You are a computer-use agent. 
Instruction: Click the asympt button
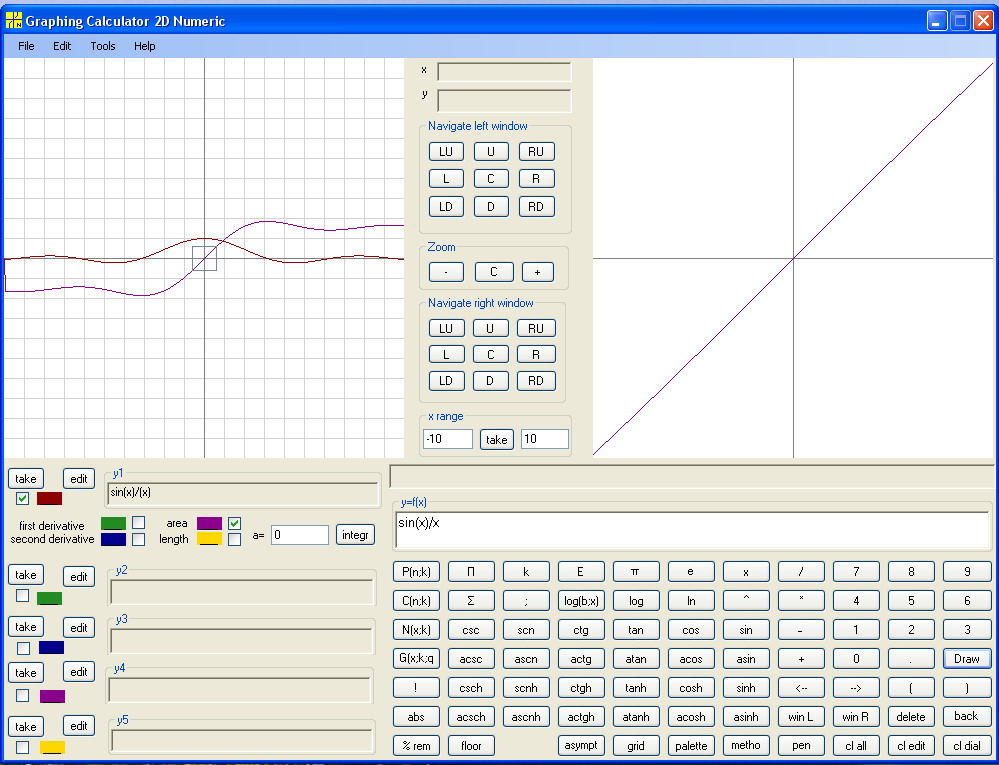[581, 745]
